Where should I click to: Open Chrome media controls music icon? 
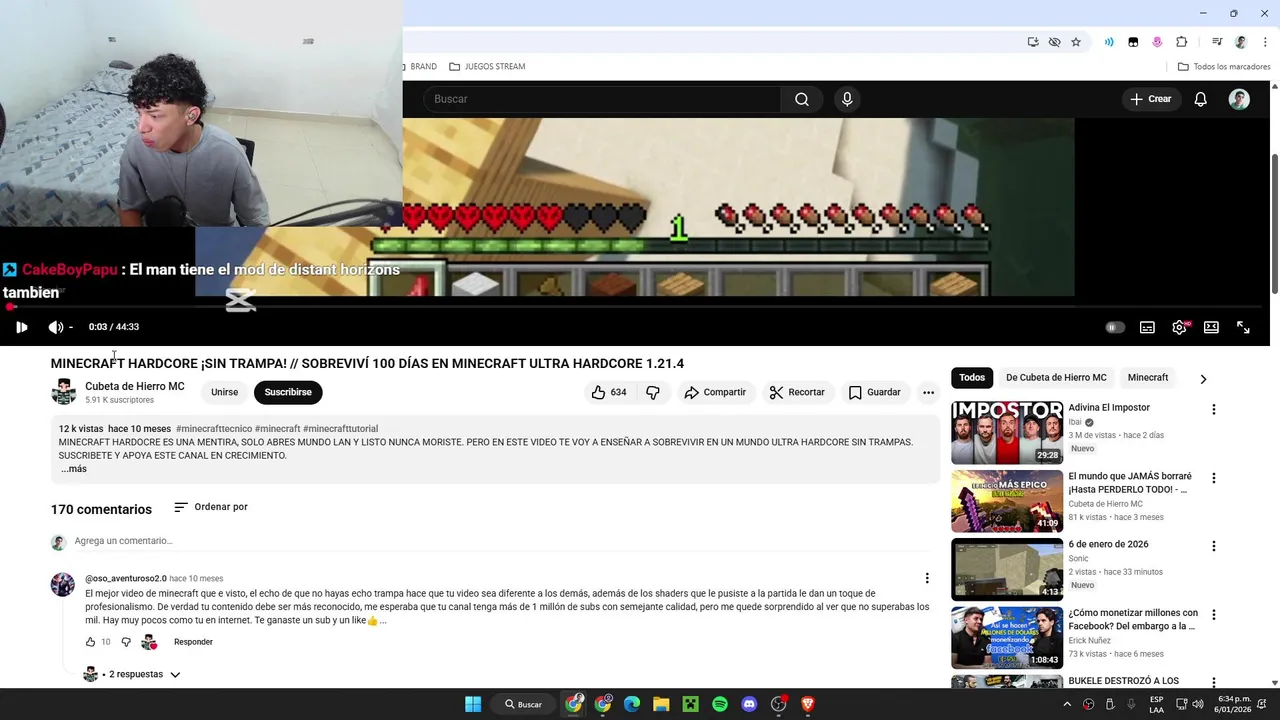pos(1217,42)
